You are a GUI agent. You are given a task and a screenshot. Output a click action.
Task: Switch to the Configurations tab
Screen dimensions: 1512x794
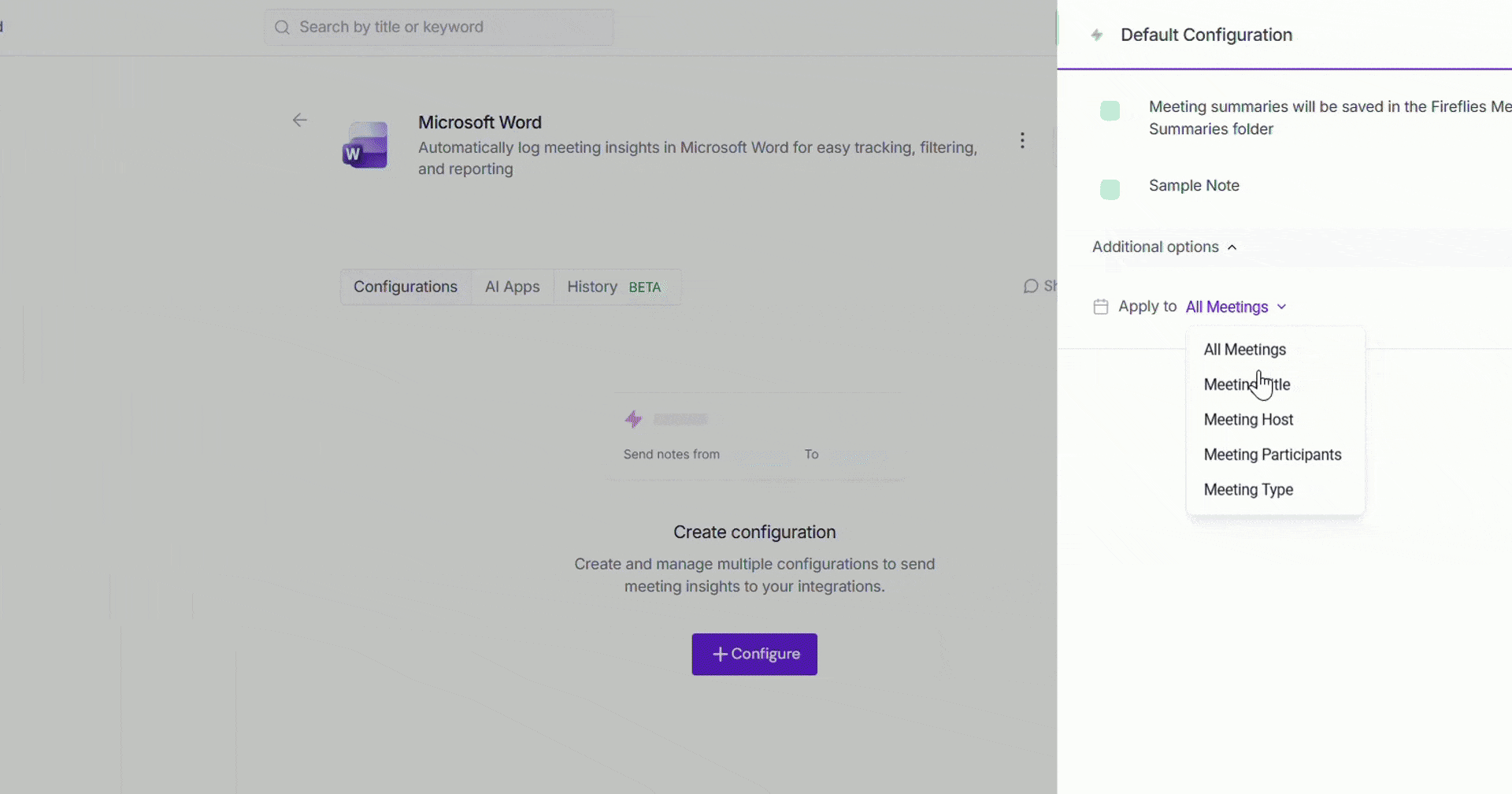(x=406, y=287)
